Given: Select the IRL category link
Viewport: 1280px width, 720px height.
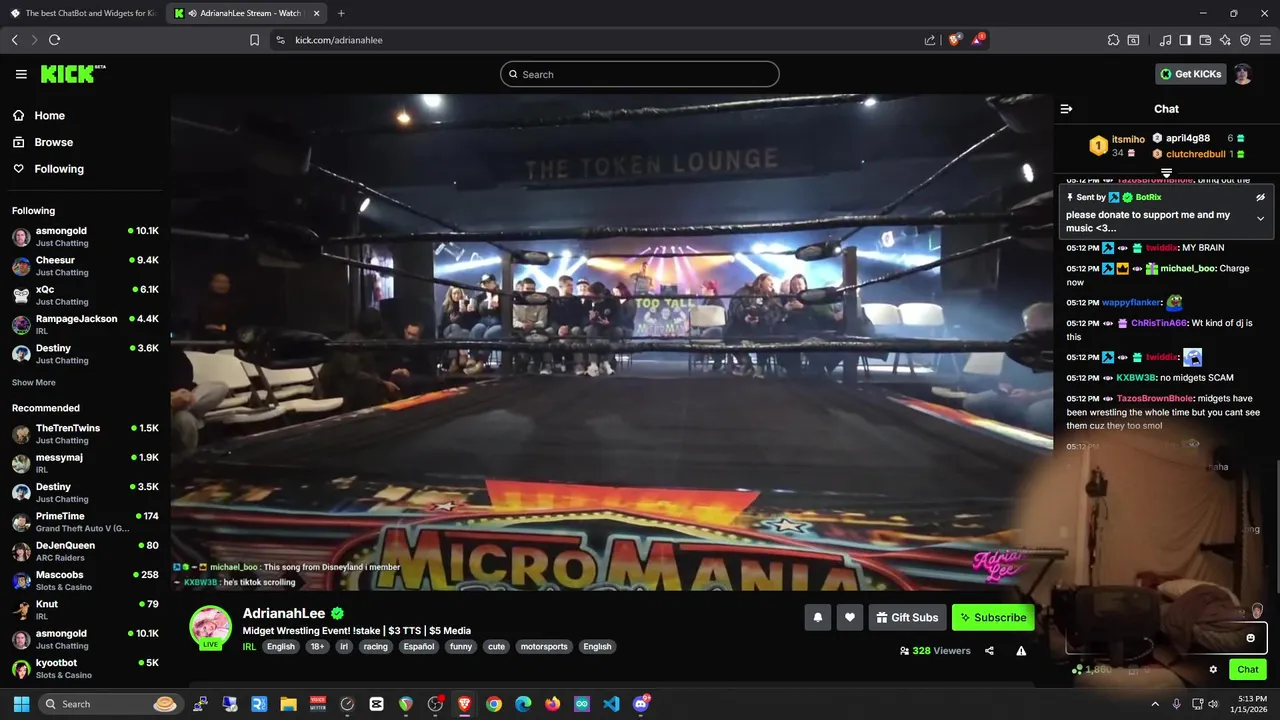Looking at the screenshot, I should pos(250,647).
